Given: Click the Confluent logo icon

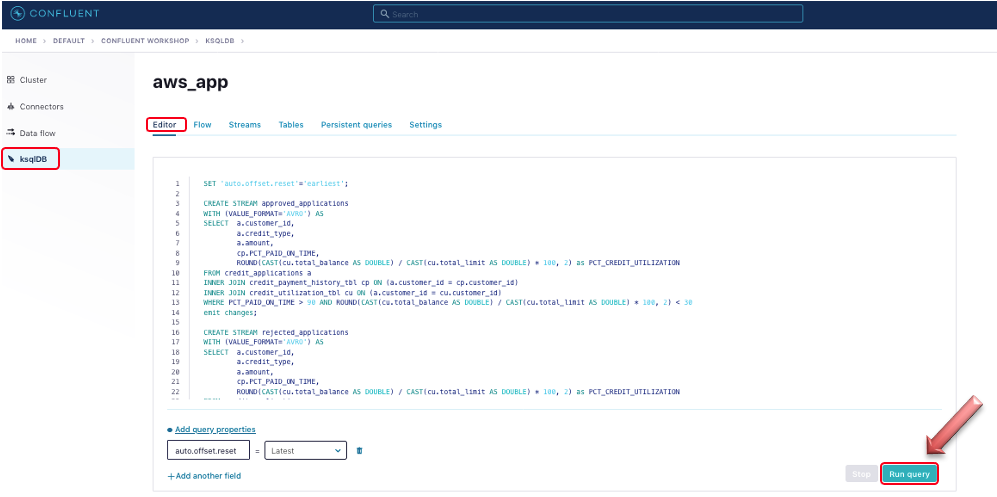Looking at the screenshot, I should tap(18, 13).
